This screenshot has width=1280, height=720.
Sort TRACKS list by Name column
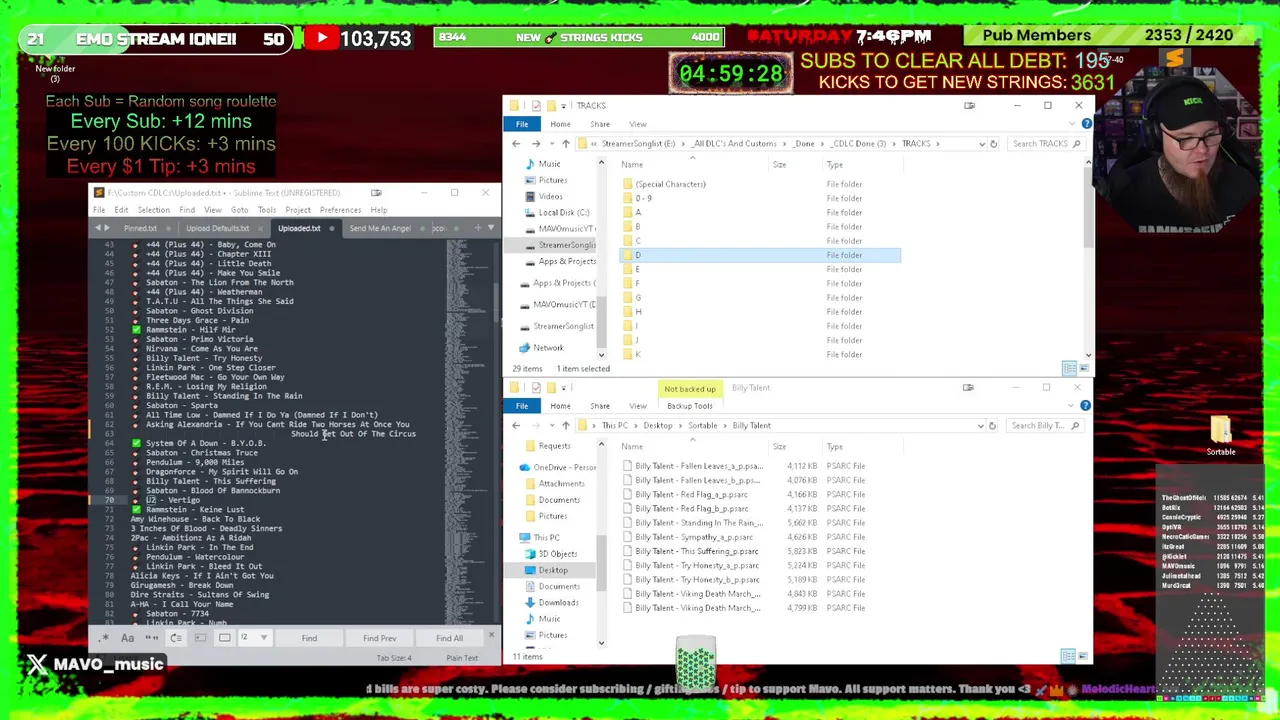click(x=631, y=165)
